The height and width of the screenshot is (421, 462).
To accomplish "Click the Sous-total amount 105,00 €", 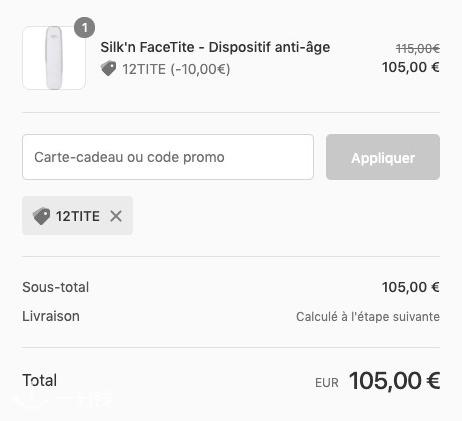I will click(411, 287).
